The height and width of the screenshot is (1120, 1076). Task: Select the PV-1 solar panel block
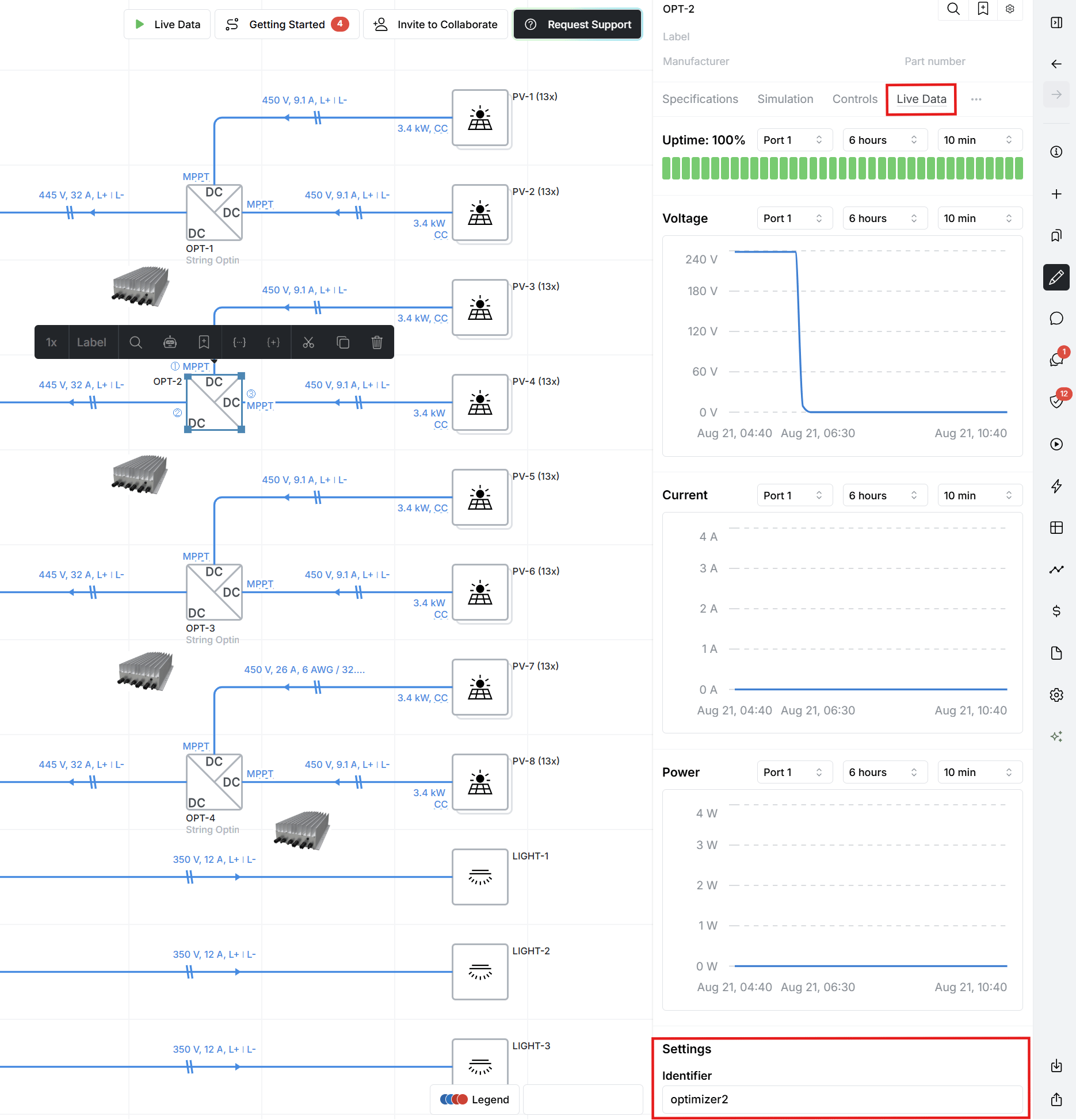[480, 118]
